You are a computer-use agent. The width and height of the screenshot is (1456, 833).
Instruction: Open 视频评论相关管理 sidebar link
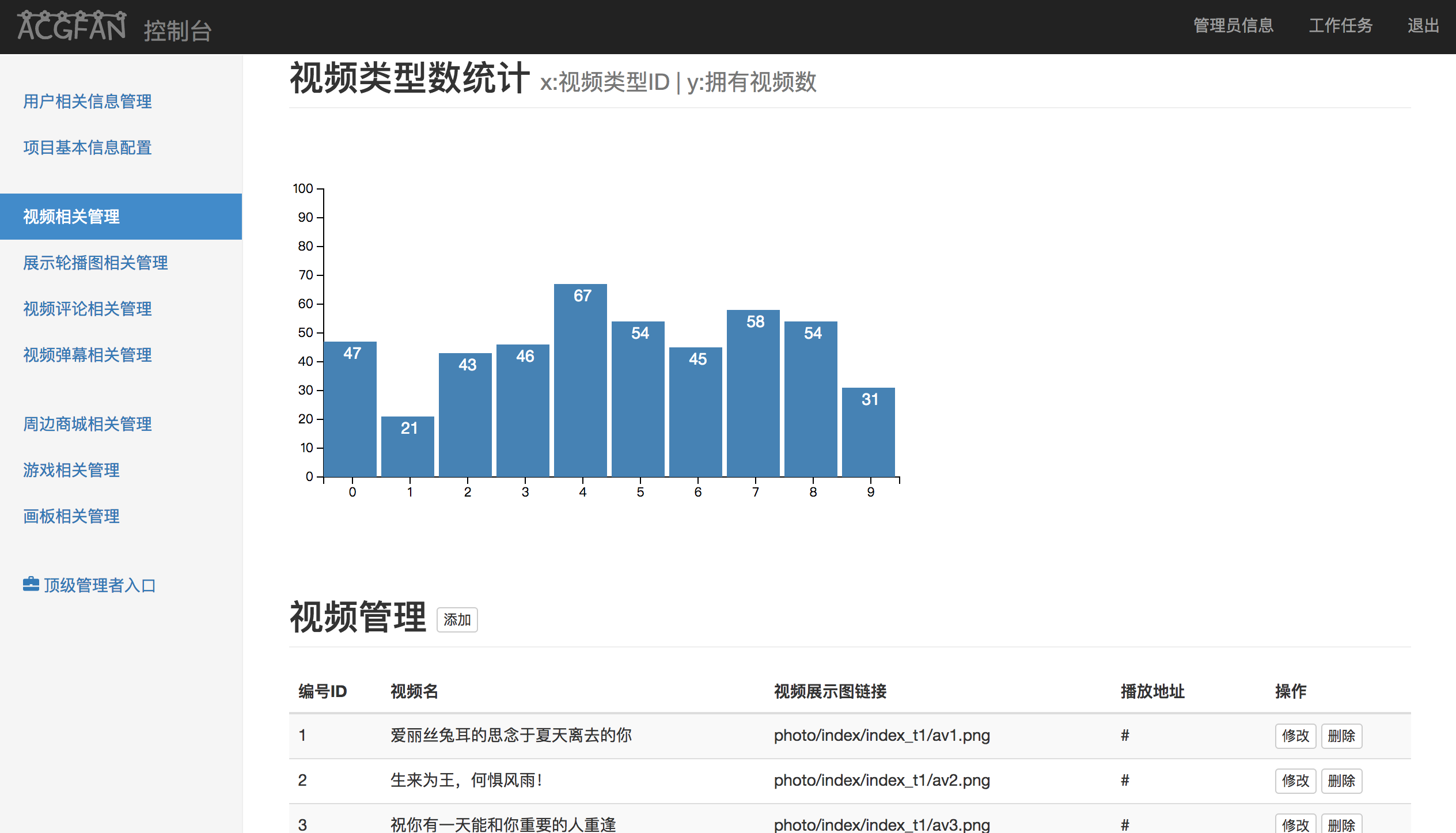coord(88,309)
